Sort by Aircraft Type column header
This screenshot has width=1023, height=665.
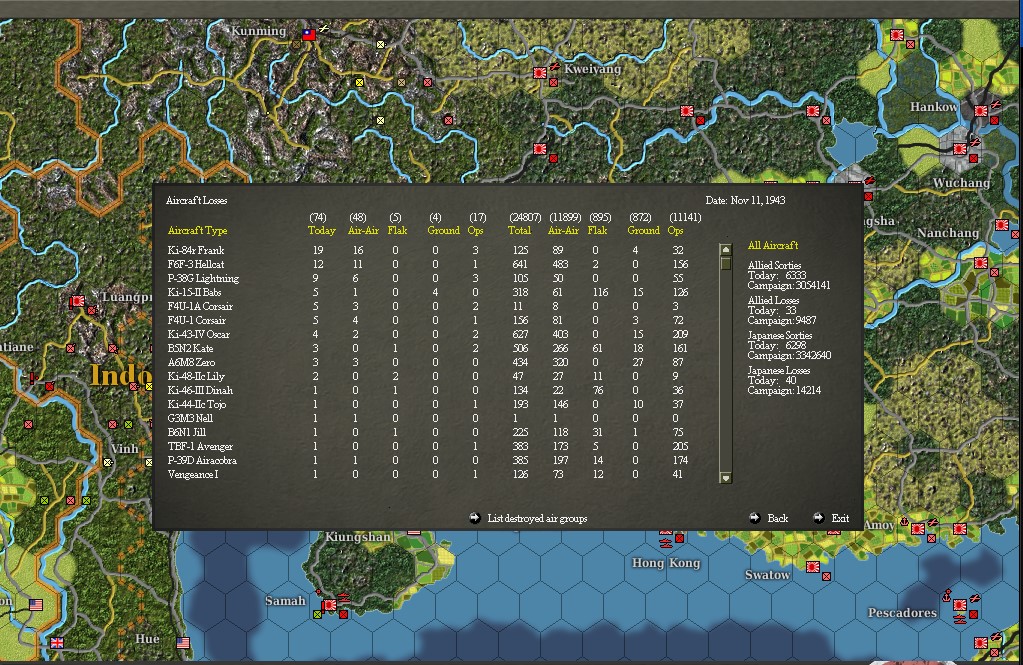[x=197, y=230]
